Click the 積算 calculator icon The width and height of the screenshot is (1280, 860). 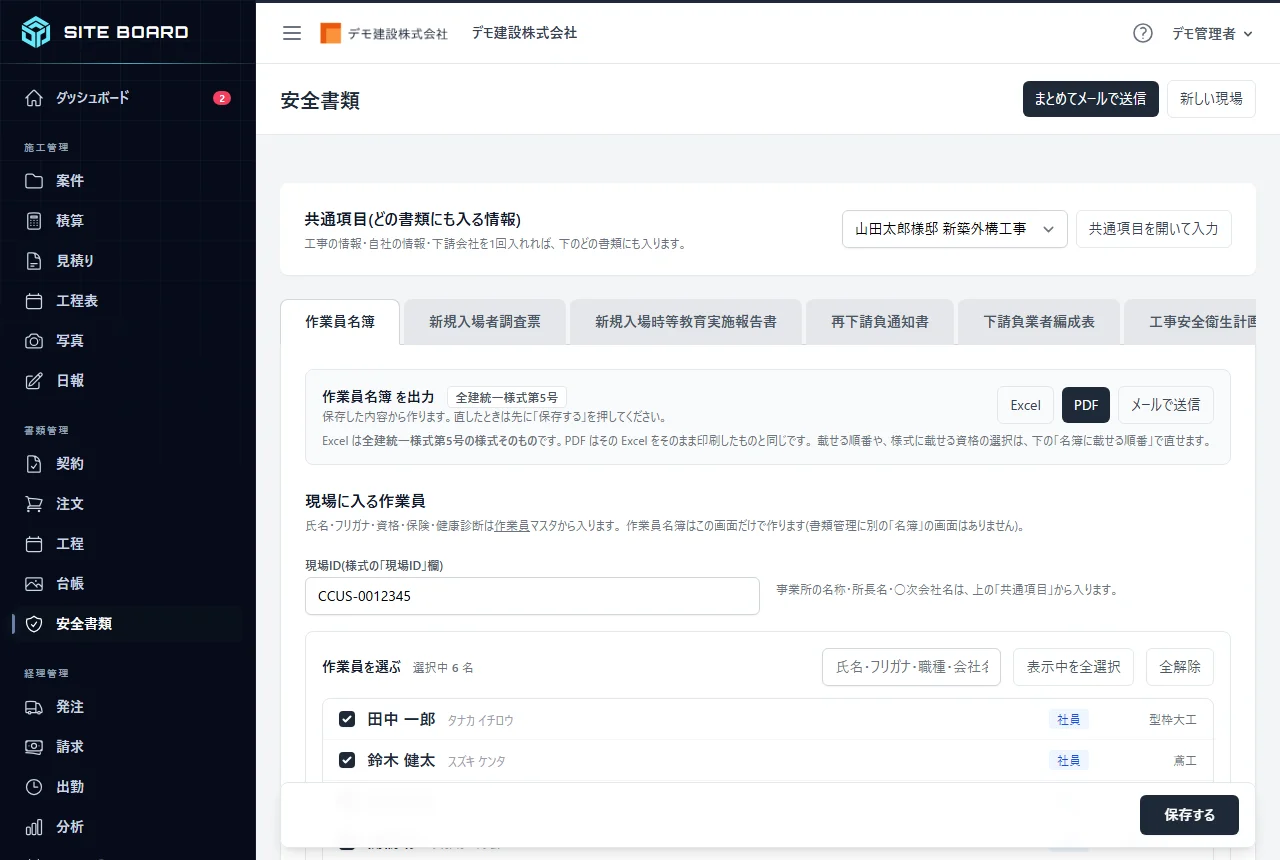pyautogui.click(x=34, y=221)
